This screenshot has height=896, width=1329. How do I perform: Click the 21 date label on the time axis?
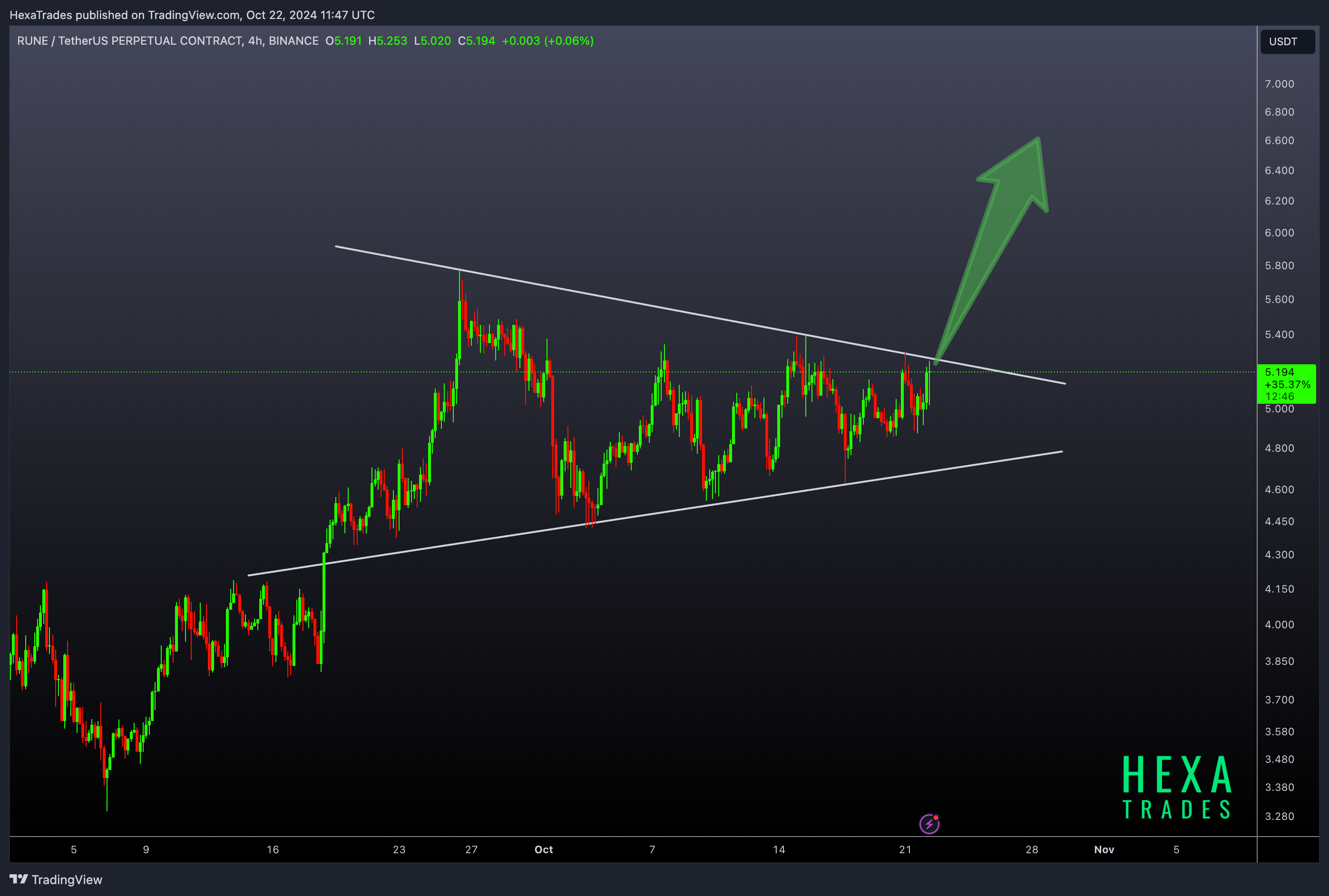pos(905,850)
